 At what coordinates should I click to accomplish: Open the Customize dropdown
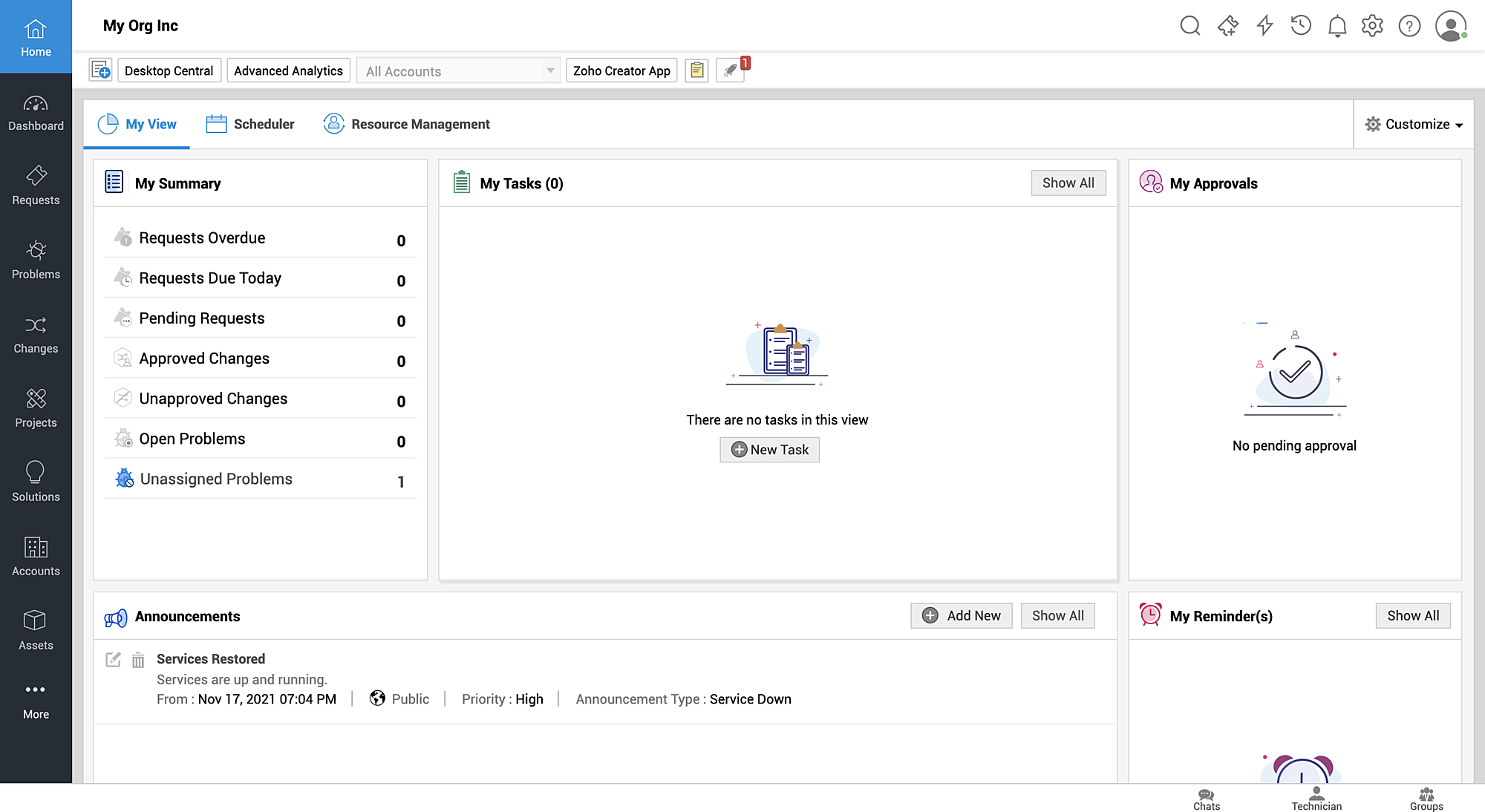(x=1414, y=125)
